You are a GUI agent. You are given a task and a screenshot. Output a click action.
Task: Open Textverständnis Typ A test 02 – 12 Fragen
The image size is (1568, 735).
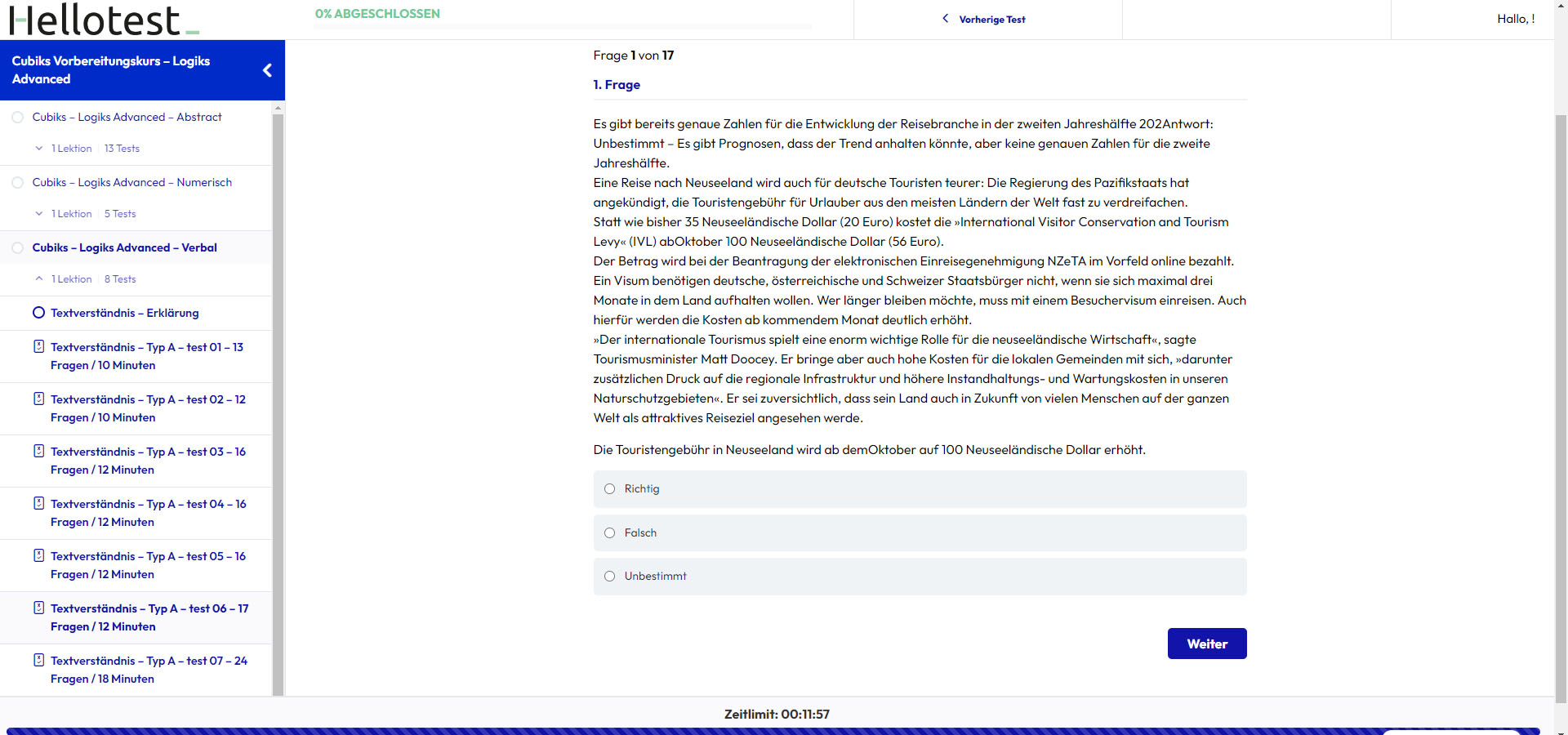click(x=148, y=408)
